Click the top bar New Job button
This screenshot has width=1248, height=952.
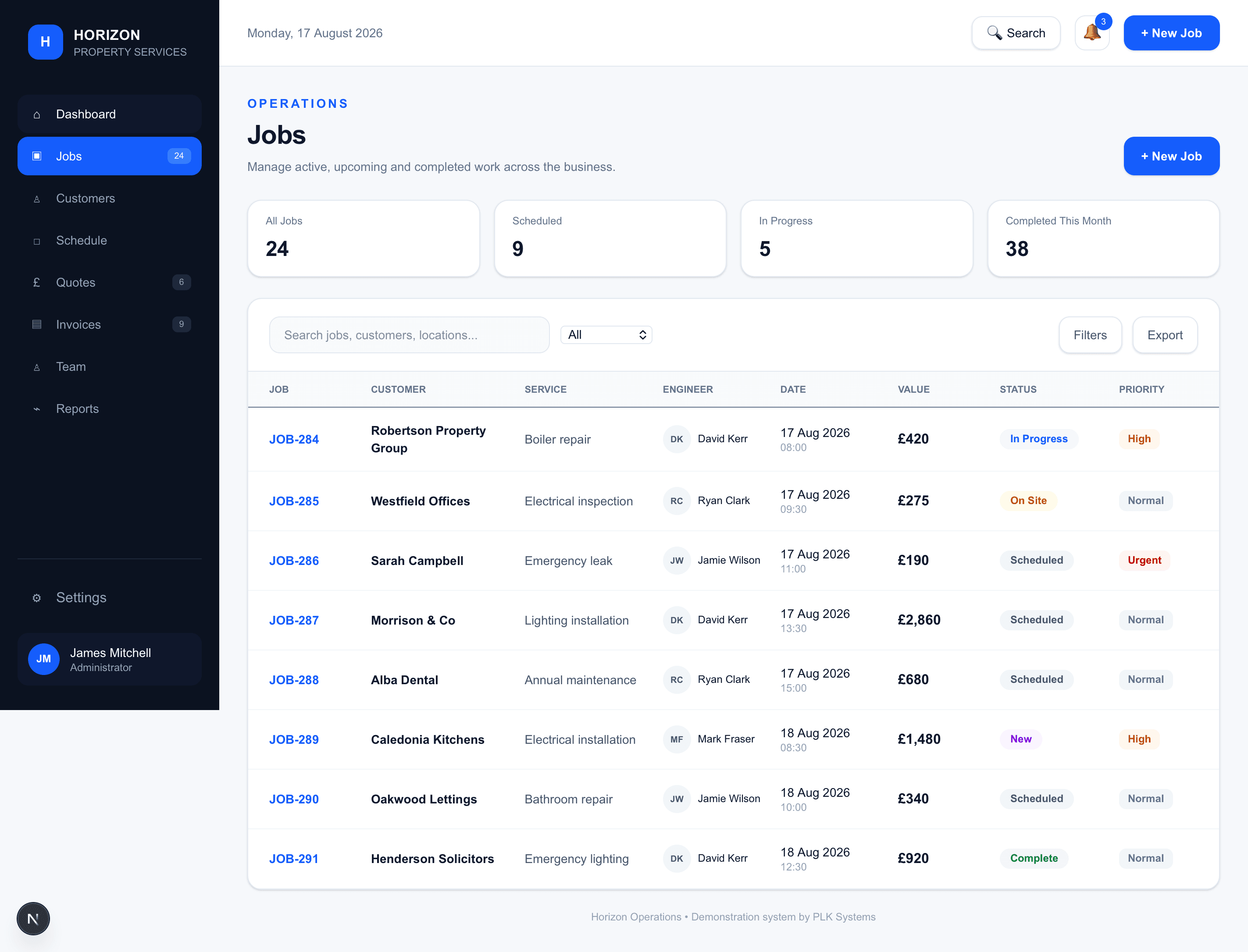coord(1171,33)
